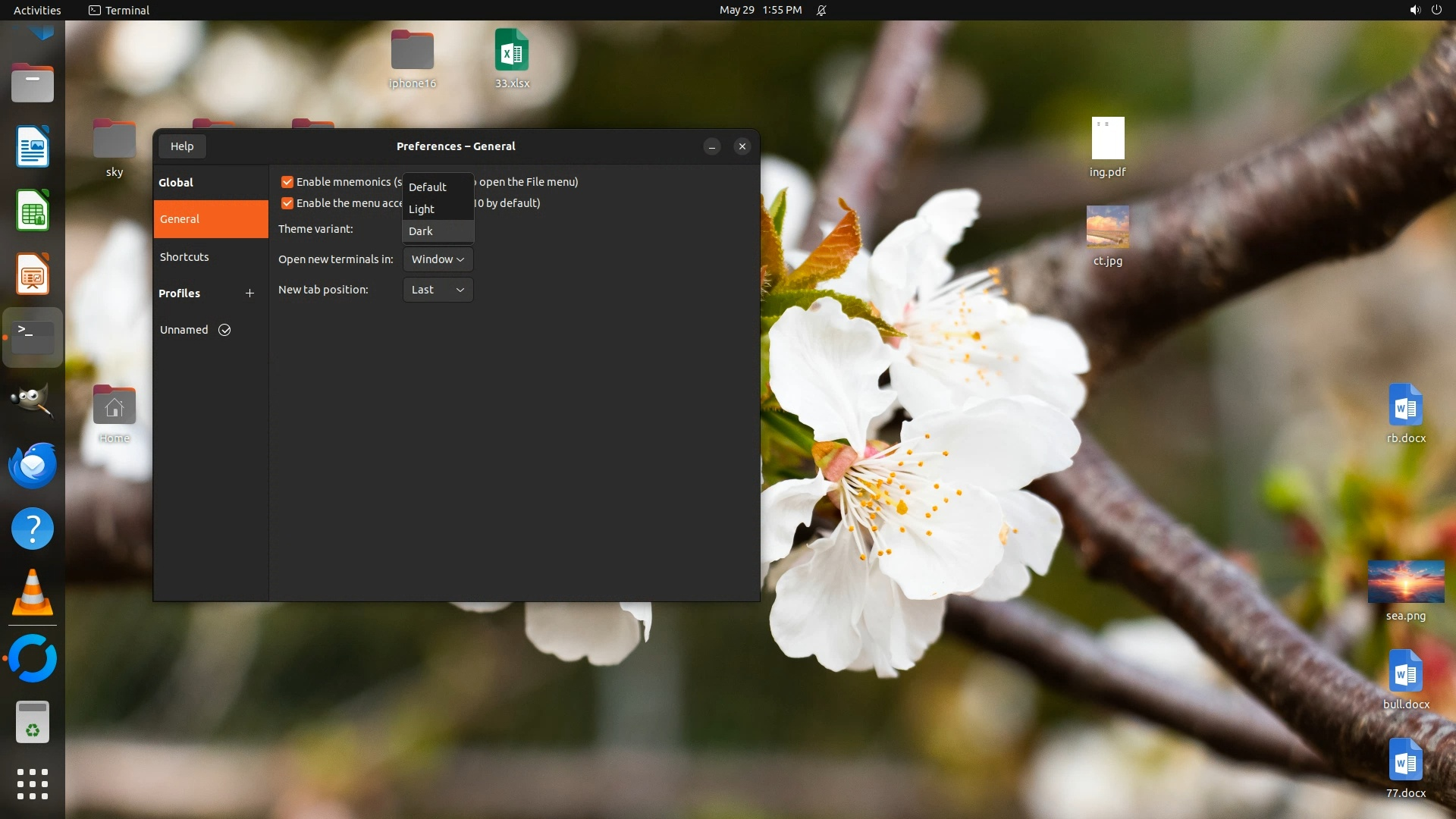This screenshot has width=1456, height=819.
Task: Open the Trash icon in dock
Action: click(33, 722)
